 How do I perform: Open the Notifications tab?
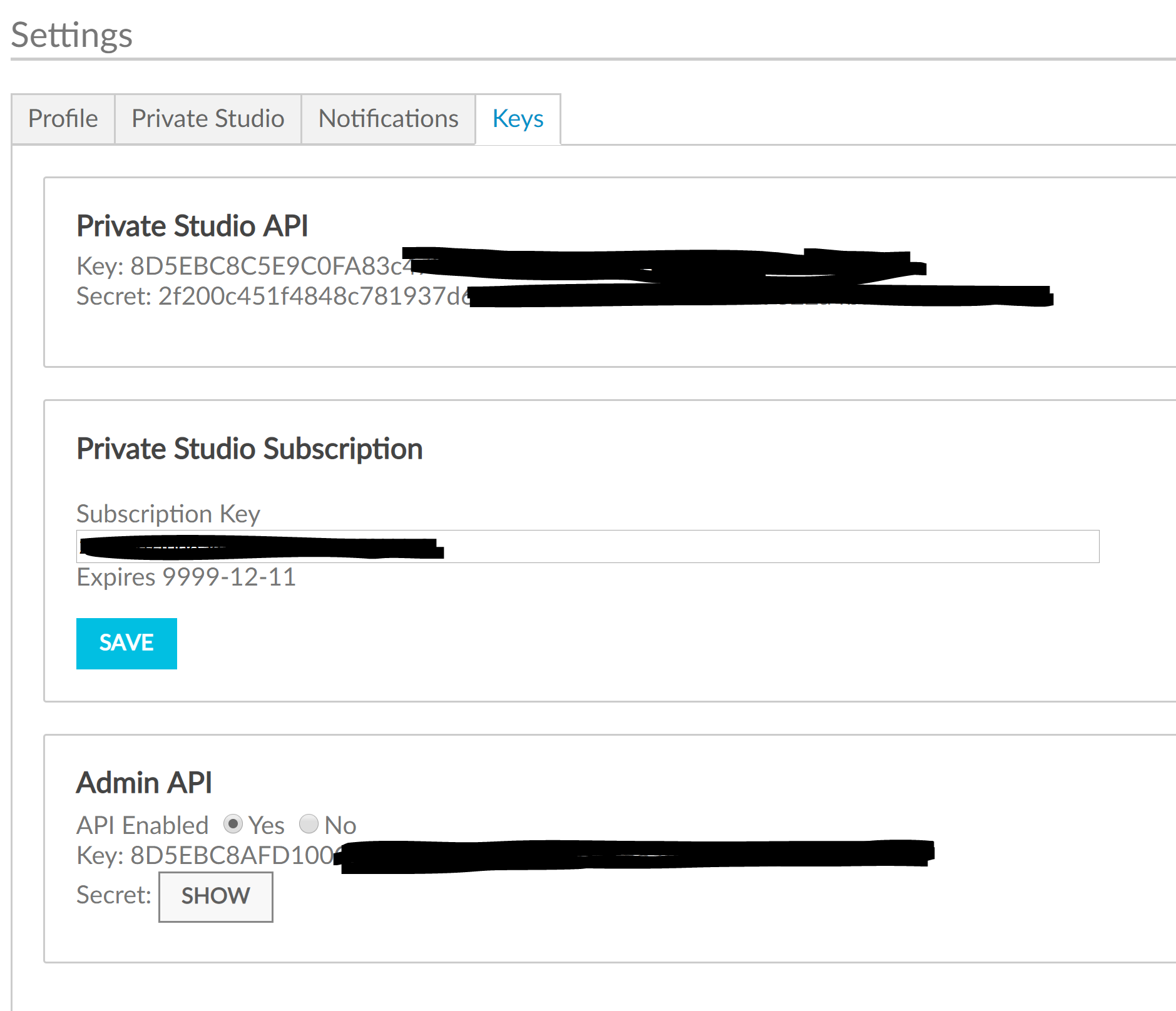[388, 118]
